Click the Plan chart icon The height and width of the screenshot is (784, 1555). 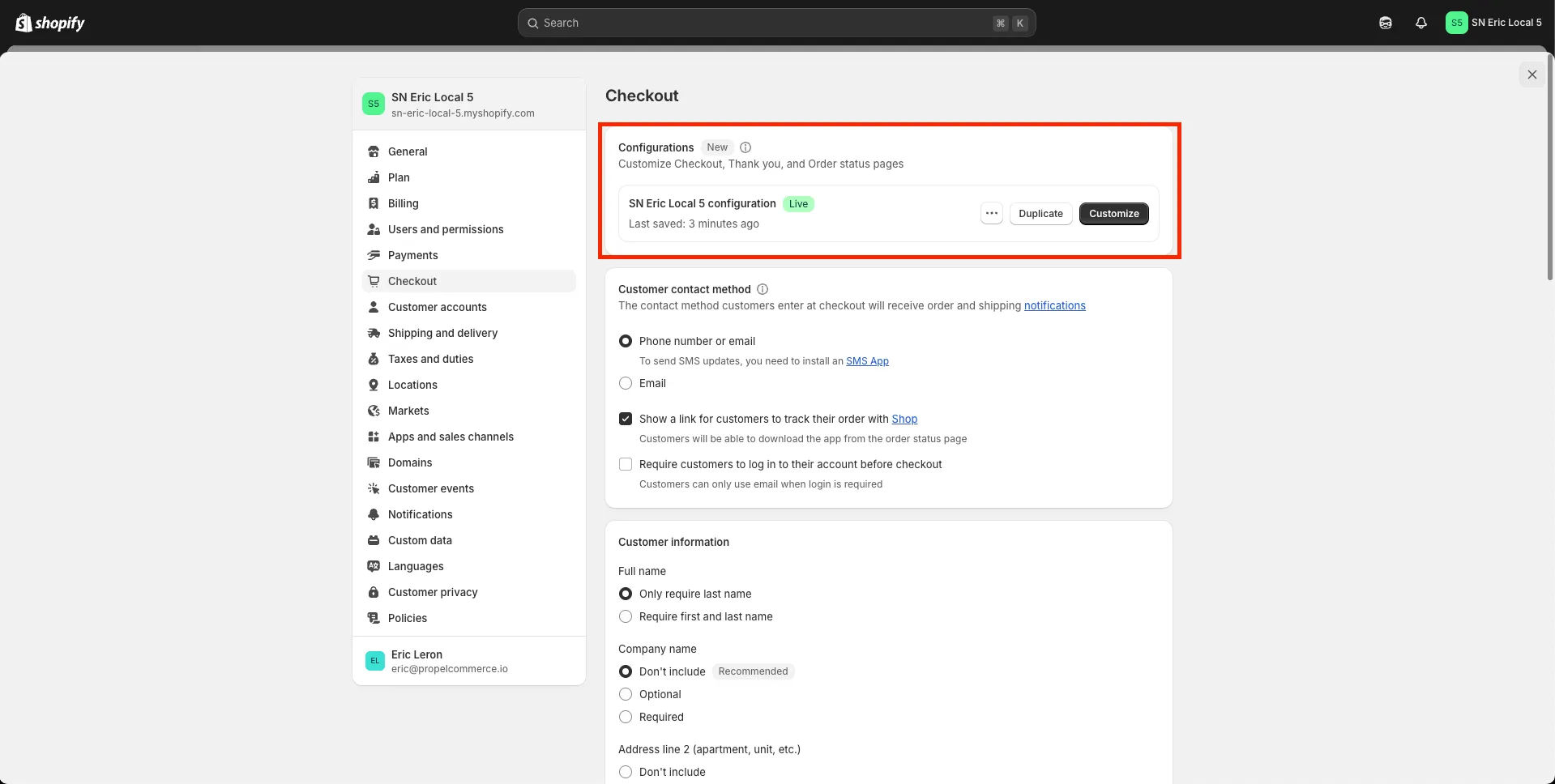point(374,177)
